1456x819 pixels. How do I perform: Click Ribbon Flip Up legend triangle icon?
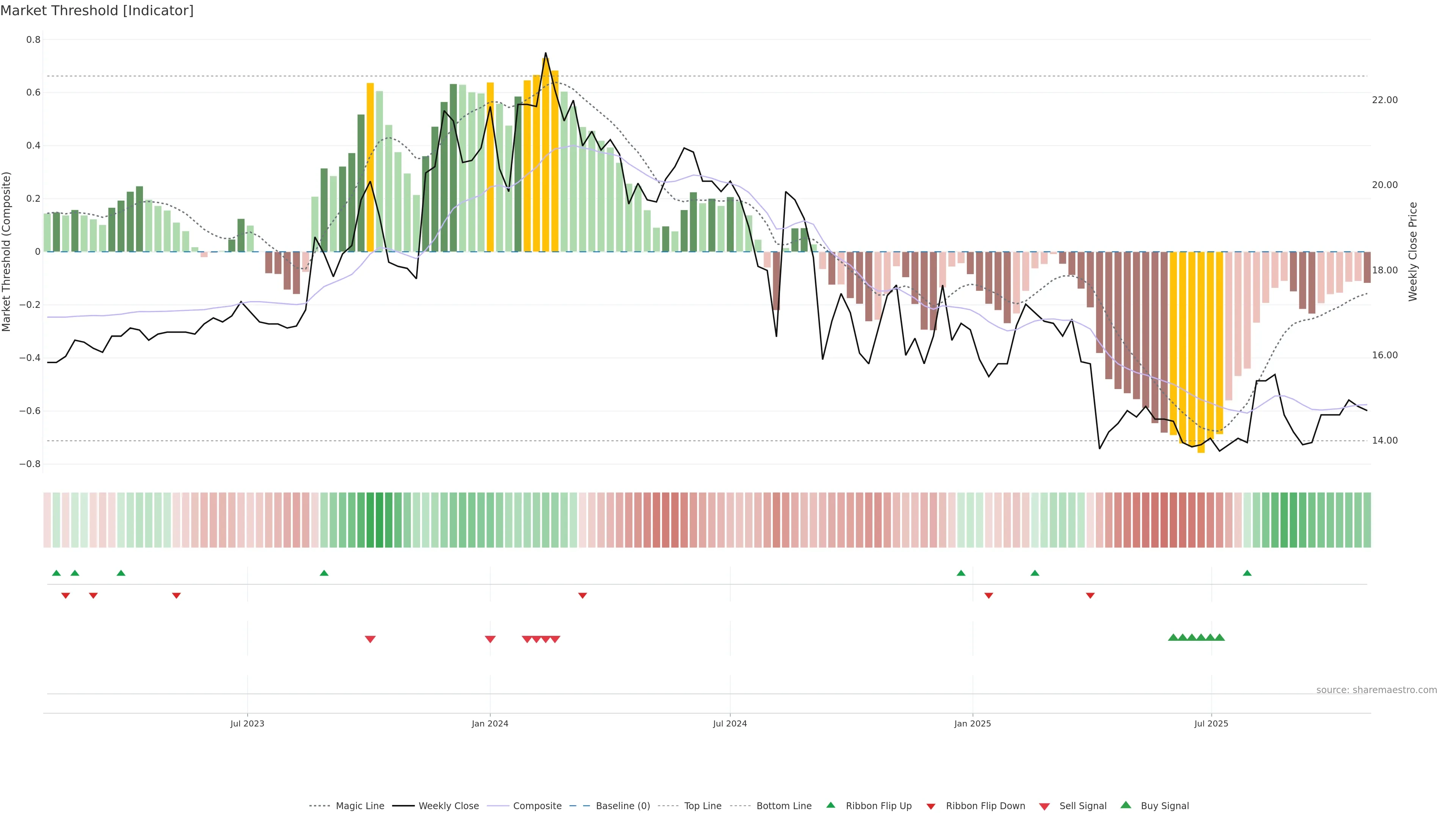pyautogui.click(x=830, y=805)
